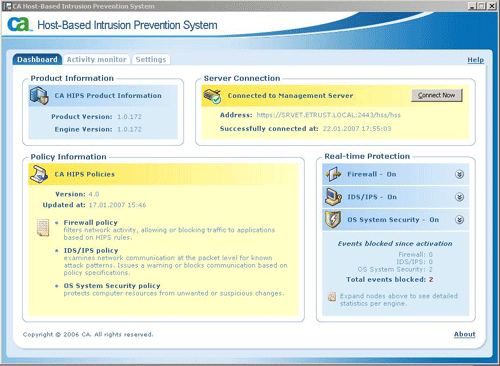The width and height of the screenshot is (500, 366).
Task: Click the IDS/IPS computer icon
Action: pyautogui.click(x=333, y=197)
